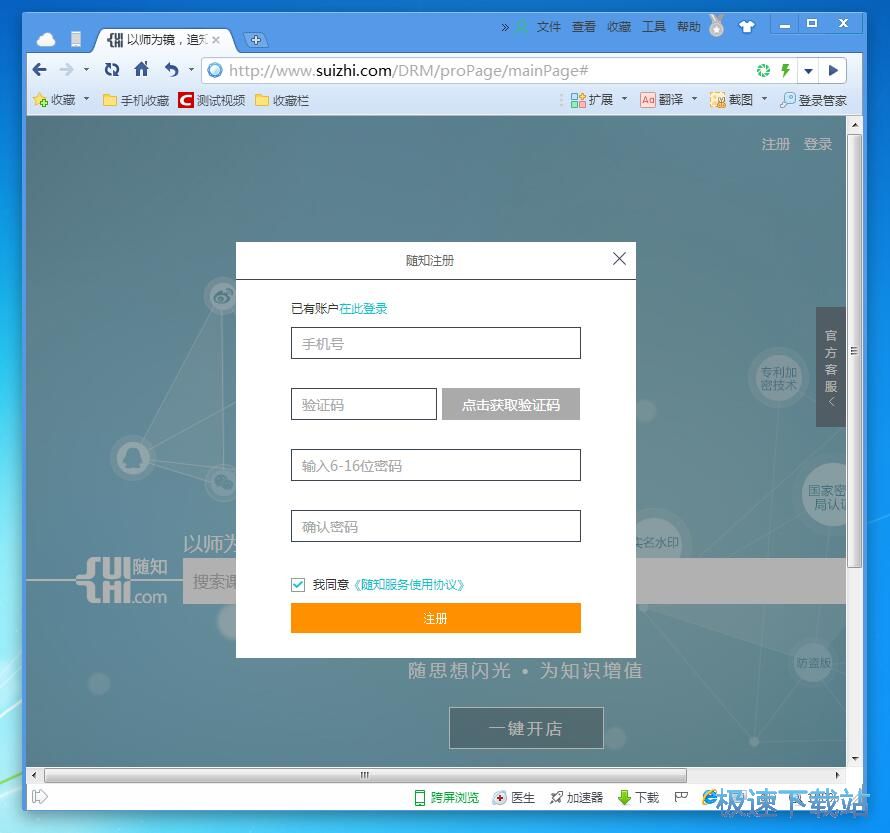This screenshot has height=833, width=890.
Task: Open the dropdown next to the undo arrow
Action: pyautogui.click(x=191, y=70)
